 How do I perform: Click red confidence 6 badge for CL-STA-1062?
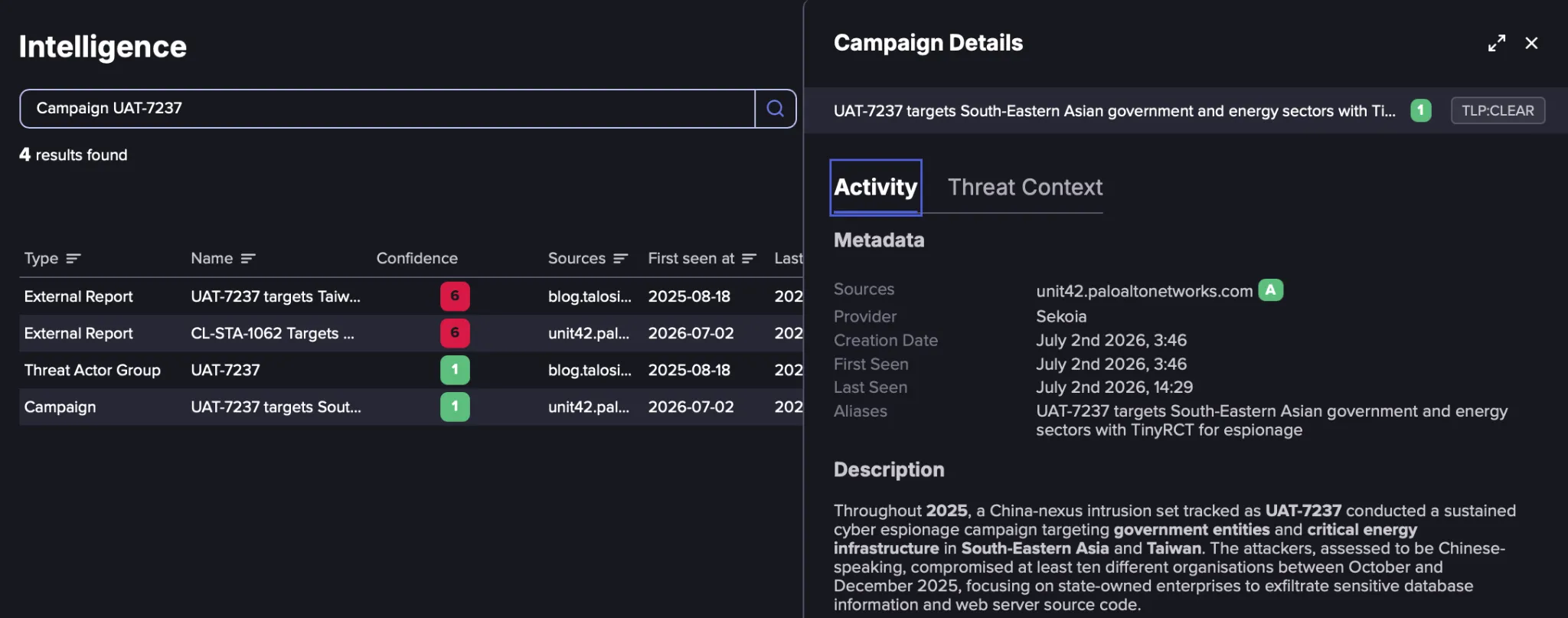point(455,333)
